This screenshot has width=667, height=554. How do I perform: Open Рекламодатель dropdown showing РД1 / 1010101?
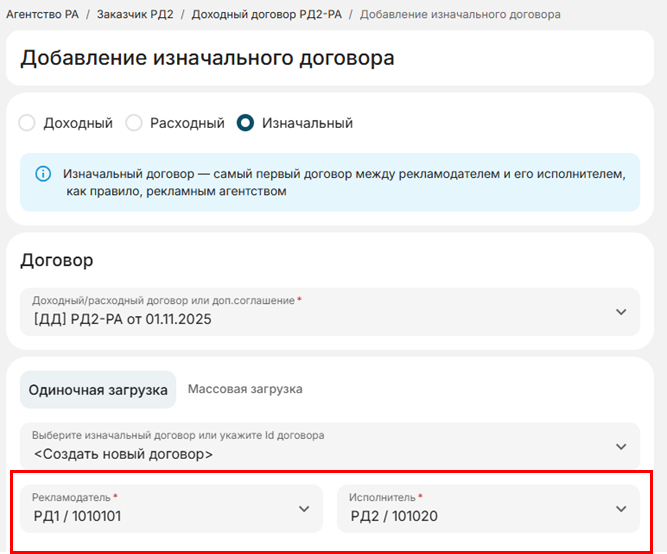pos(160,509)
